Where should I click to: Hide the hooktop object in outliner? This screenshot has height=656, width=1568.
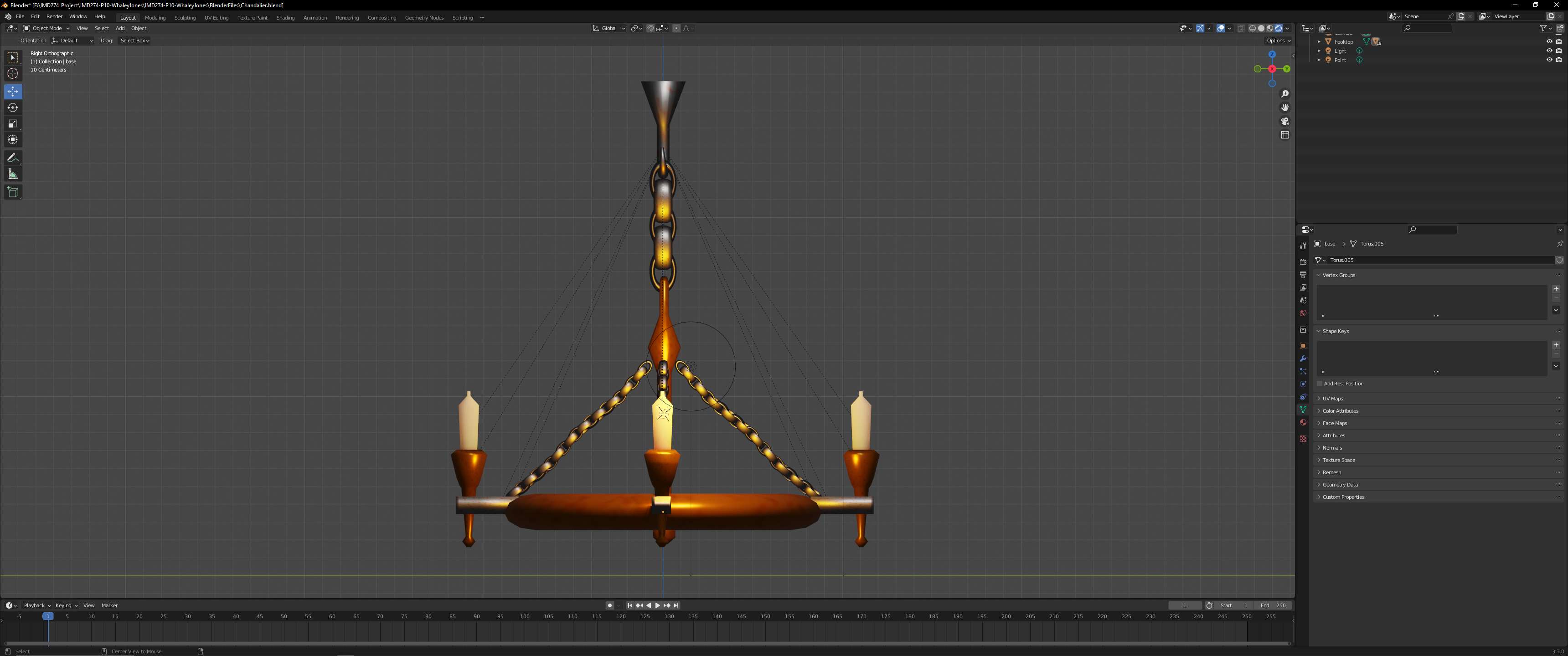pos(1548,41)
